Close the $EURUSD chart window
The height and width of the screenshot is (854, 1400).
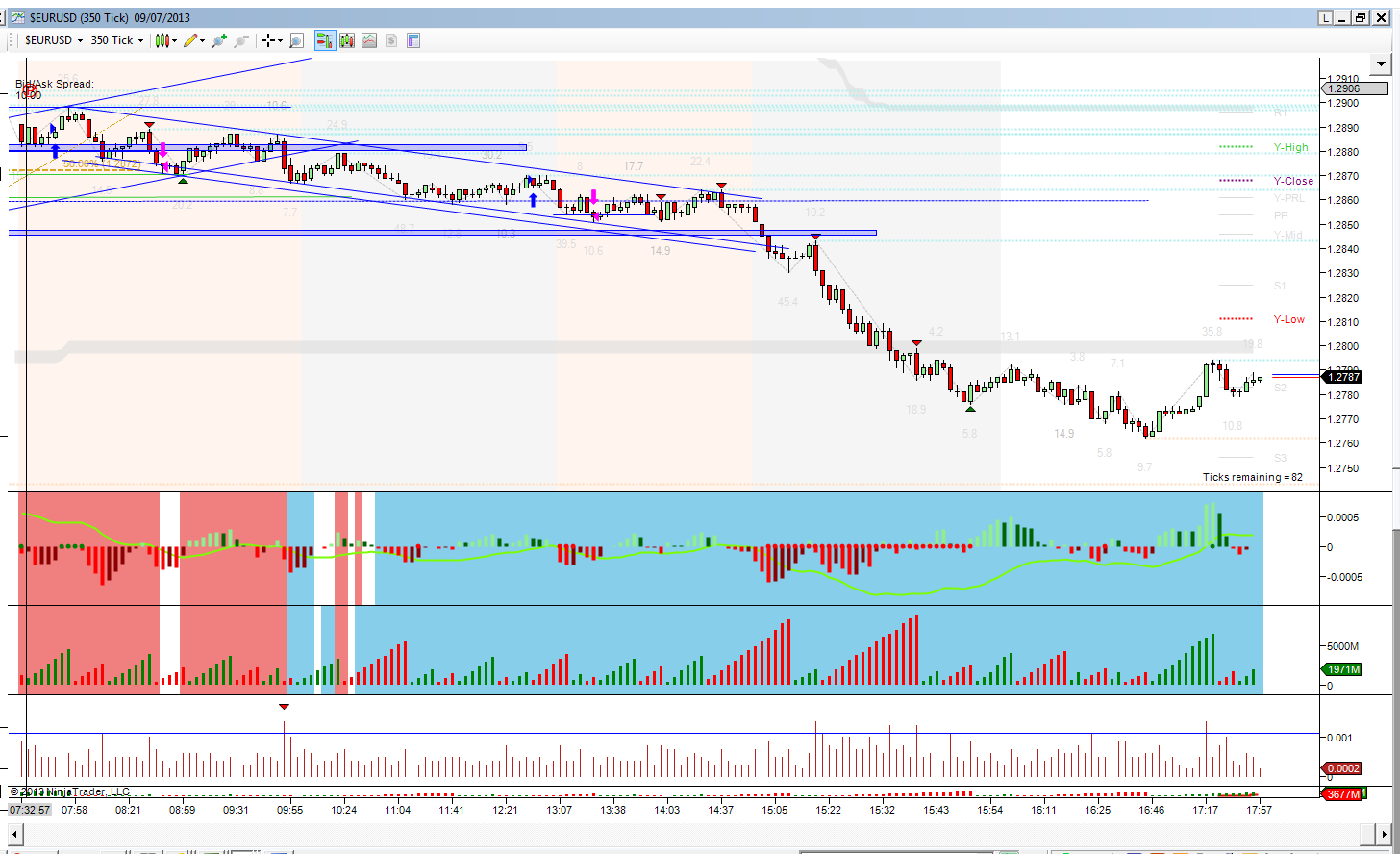pyautogui.click(x=1379, y=17)
